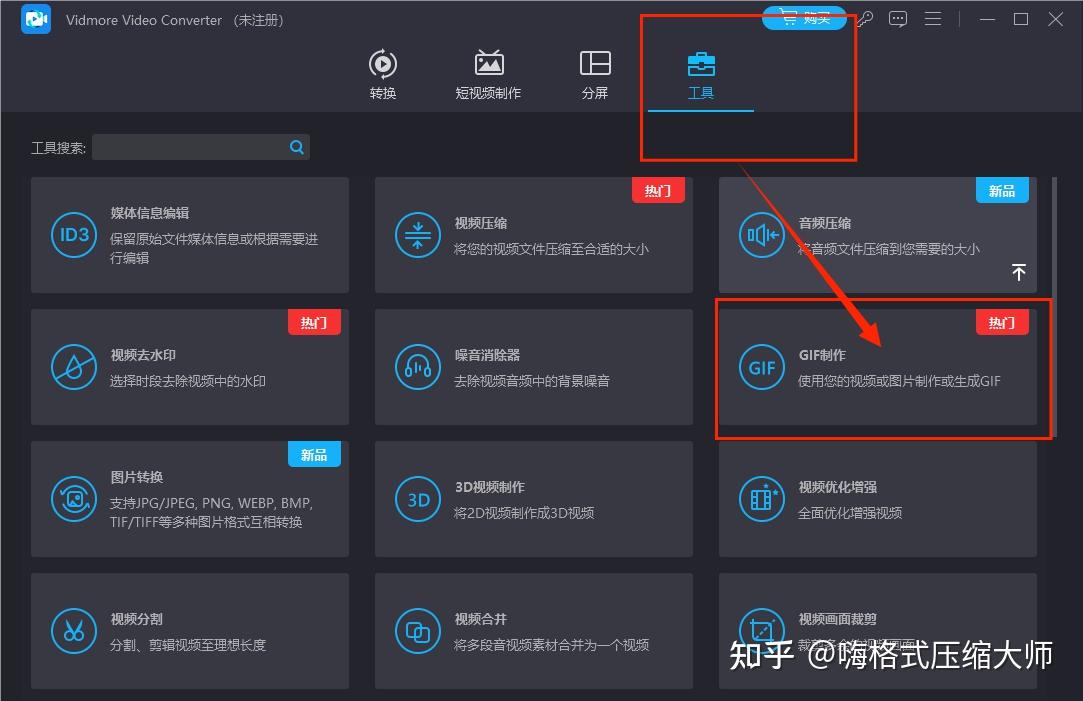The image size is (1083, 701).
Task: Open the video watermark remover icon
Action: pyautogui.click(x=74, y=367)
